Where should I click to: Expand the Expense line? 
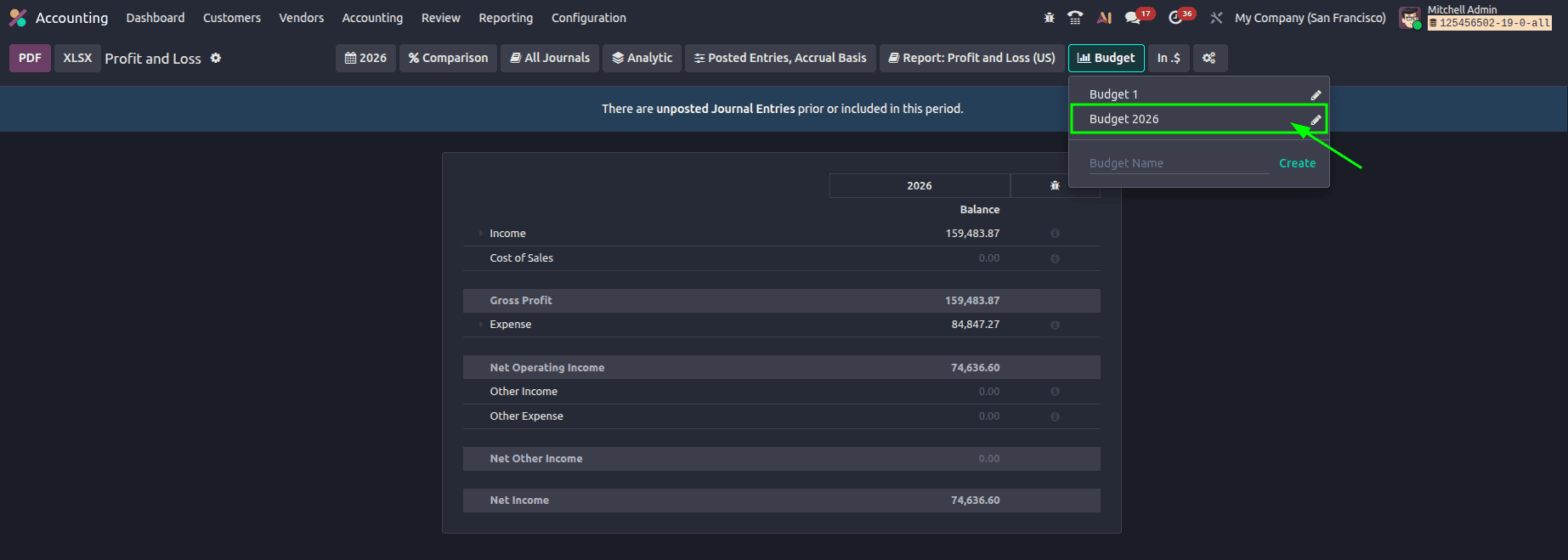coord(480,325)
